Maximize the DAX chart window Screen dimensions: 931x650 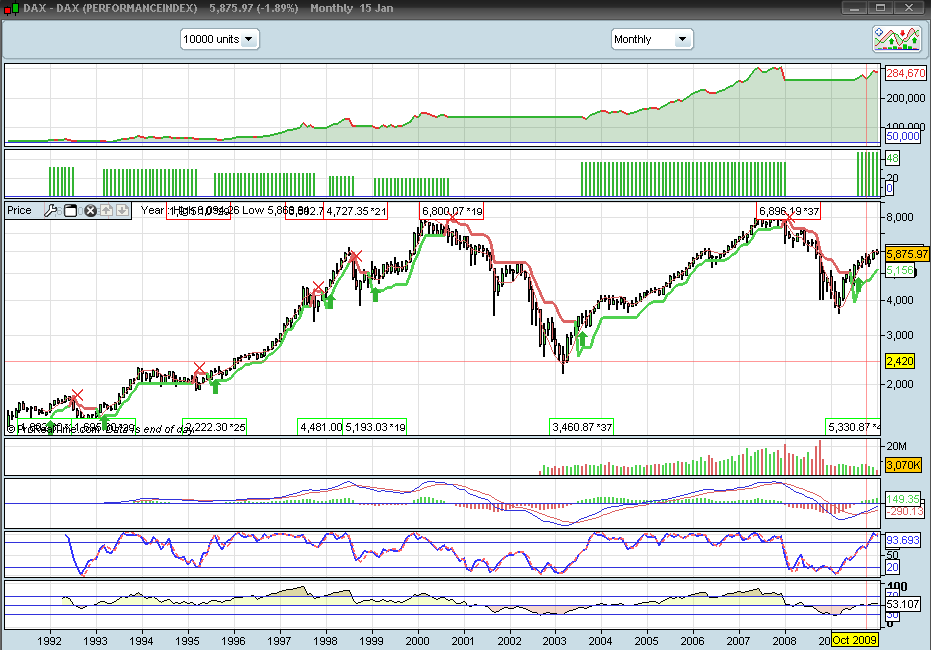tap(882, 8)
